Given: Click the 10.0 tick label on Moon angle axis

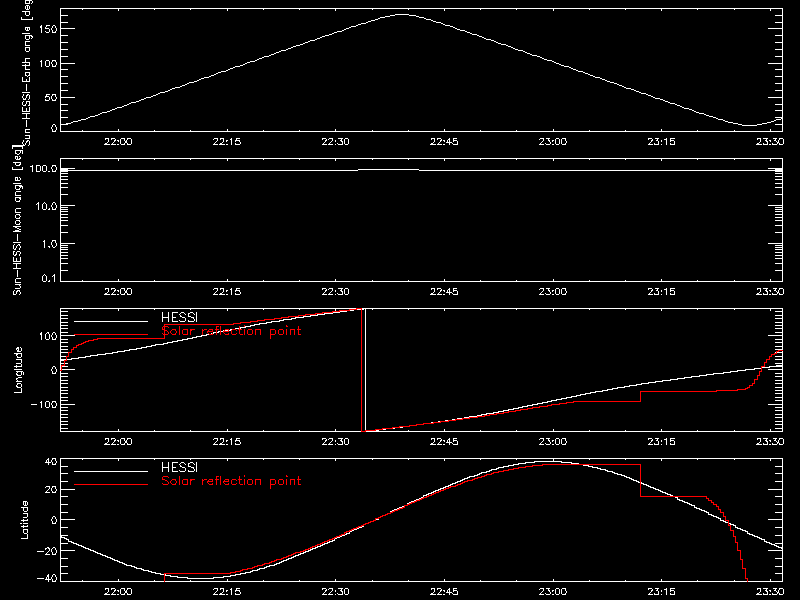Looking at the screenshot, I should coord(46,206).
